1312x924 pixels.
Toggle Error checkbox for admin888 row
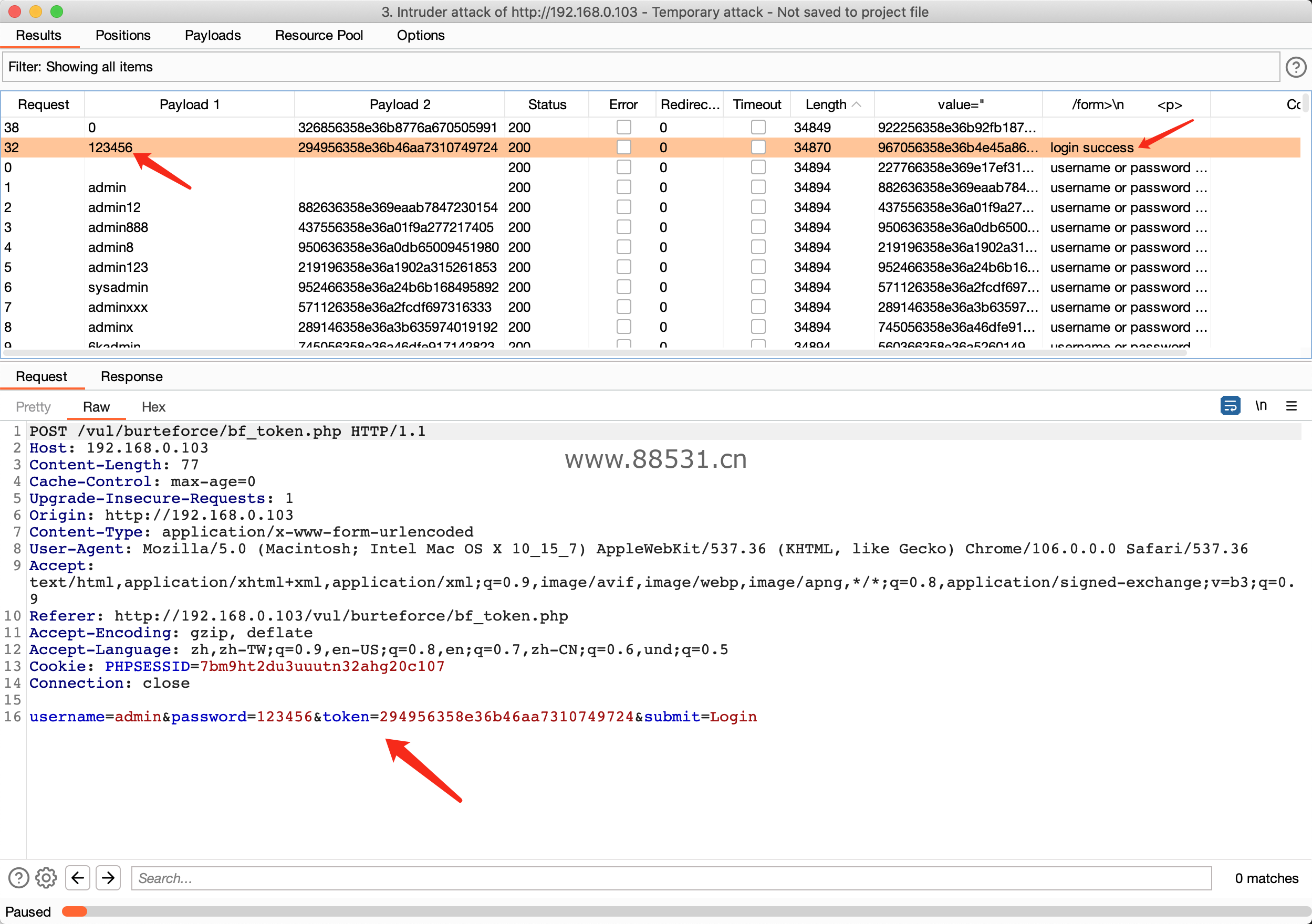click(x=623, y=227)
